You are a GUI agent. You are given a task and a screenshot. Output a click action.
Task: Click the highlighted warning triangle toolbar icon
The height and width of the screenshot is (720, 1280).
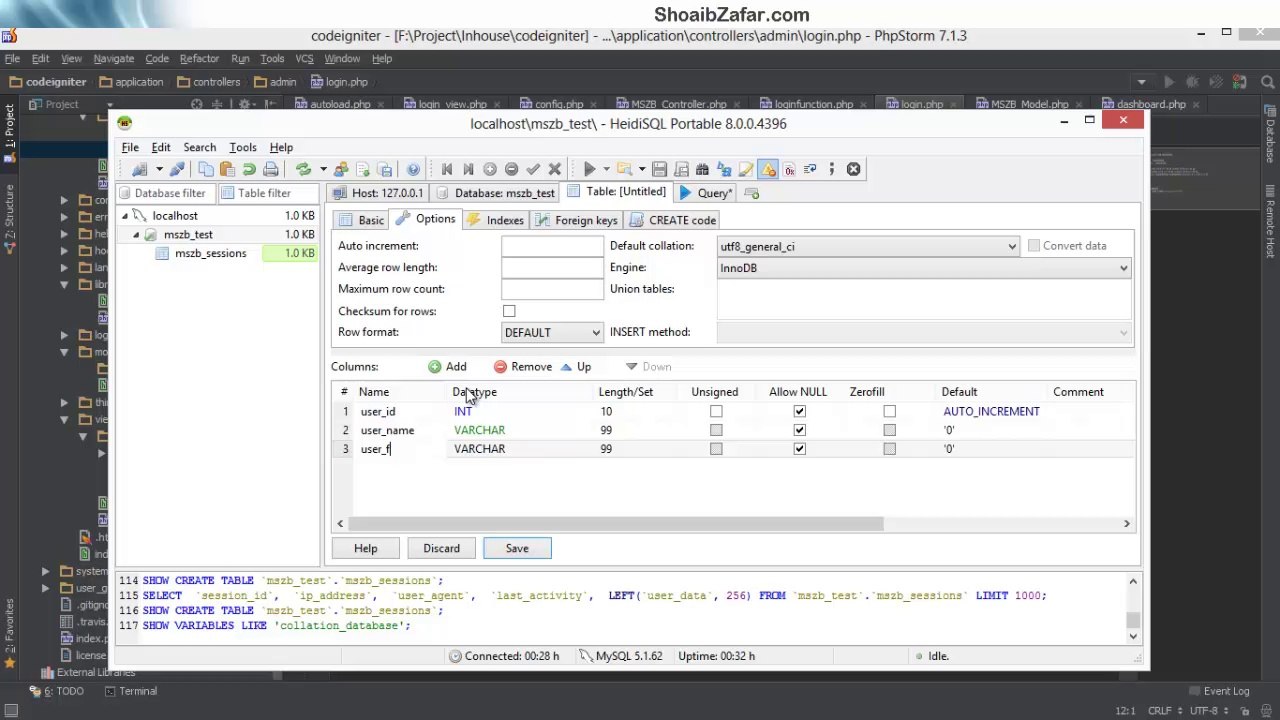[x=768, y=169]
